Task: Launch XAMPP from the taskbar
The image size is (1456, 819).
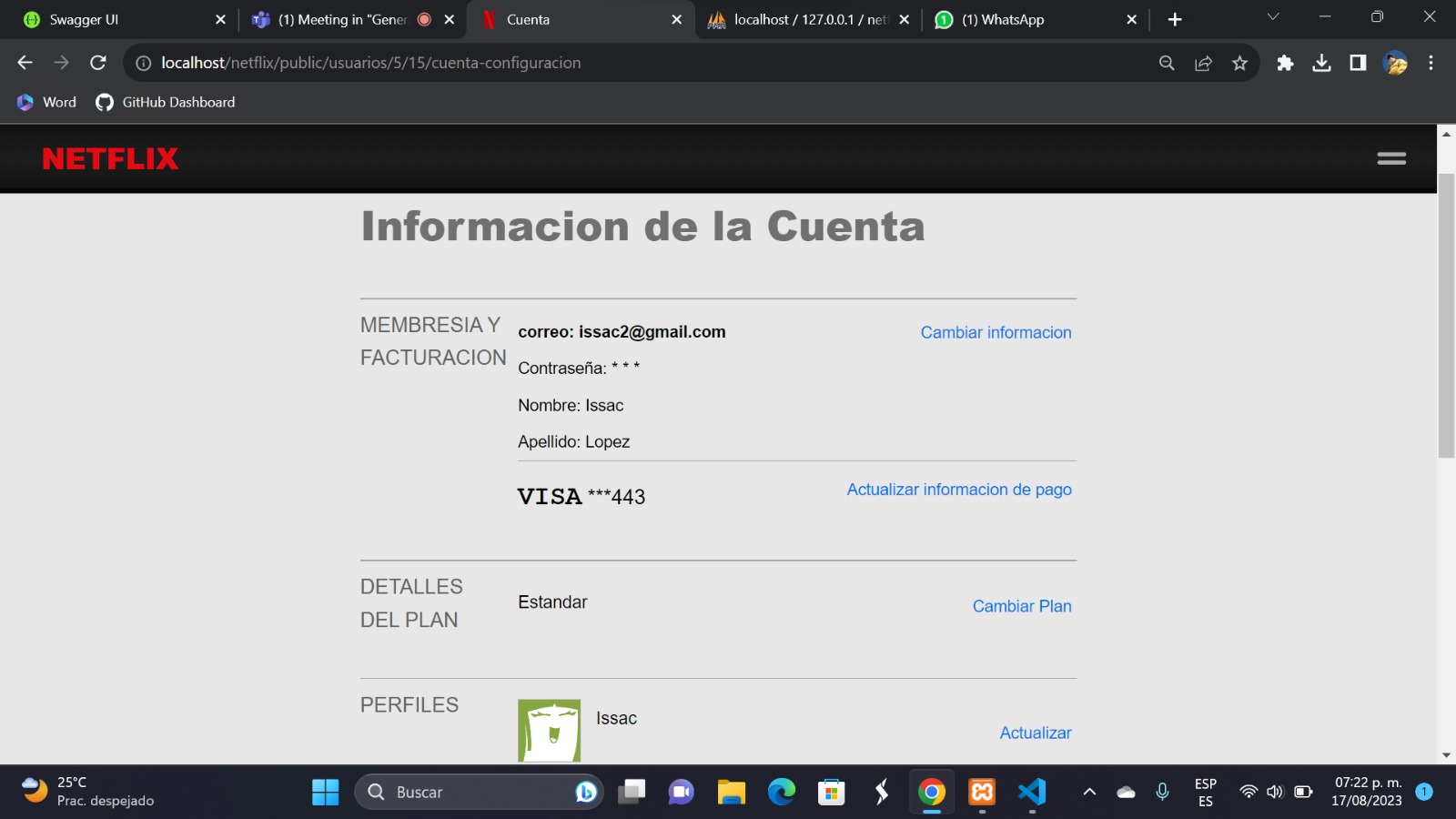Action: 981,792
